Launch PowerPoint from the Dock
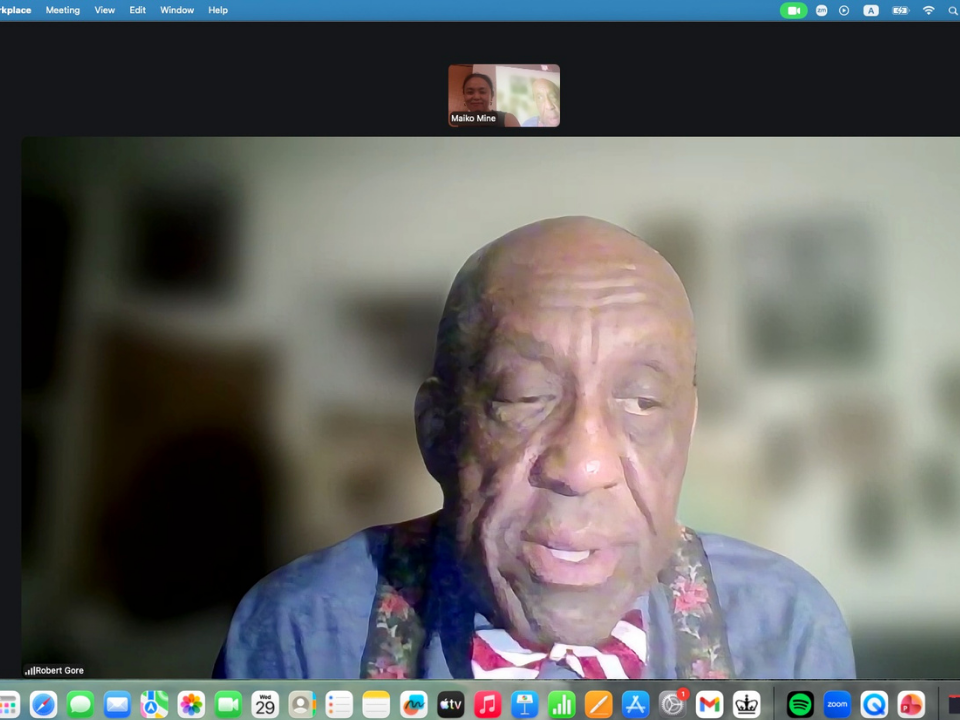This screenshot has height=720, width=960. [911, 705]
